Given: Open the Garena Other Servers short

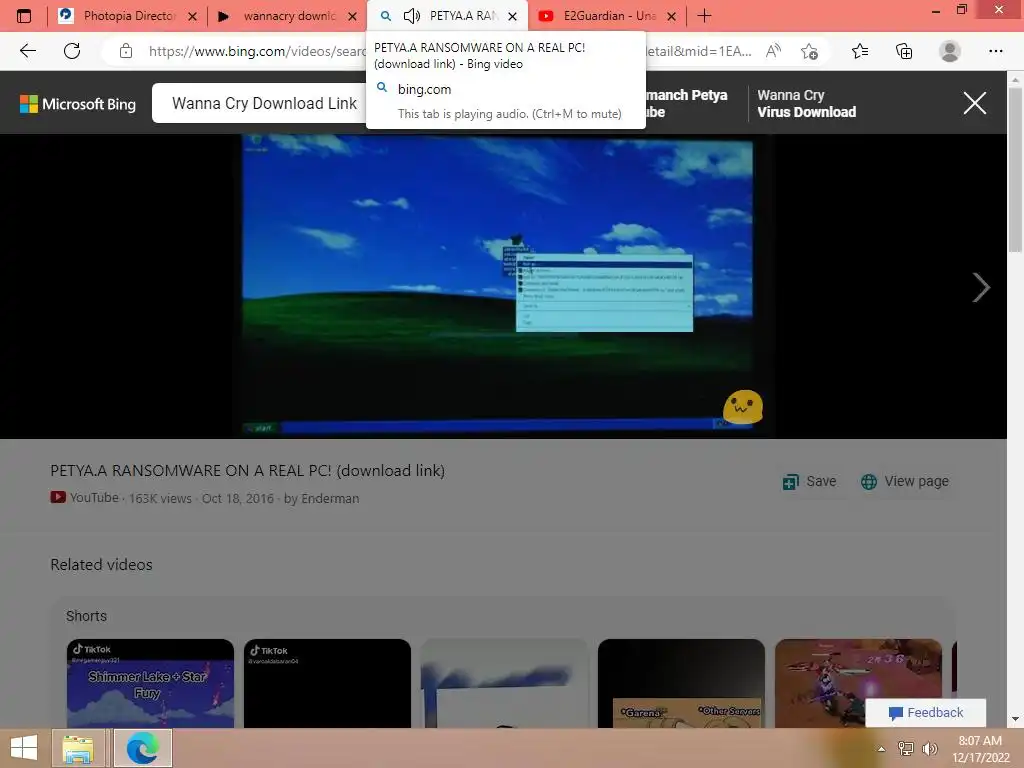Looking at the screenshot, I should (x=681, y=683).
